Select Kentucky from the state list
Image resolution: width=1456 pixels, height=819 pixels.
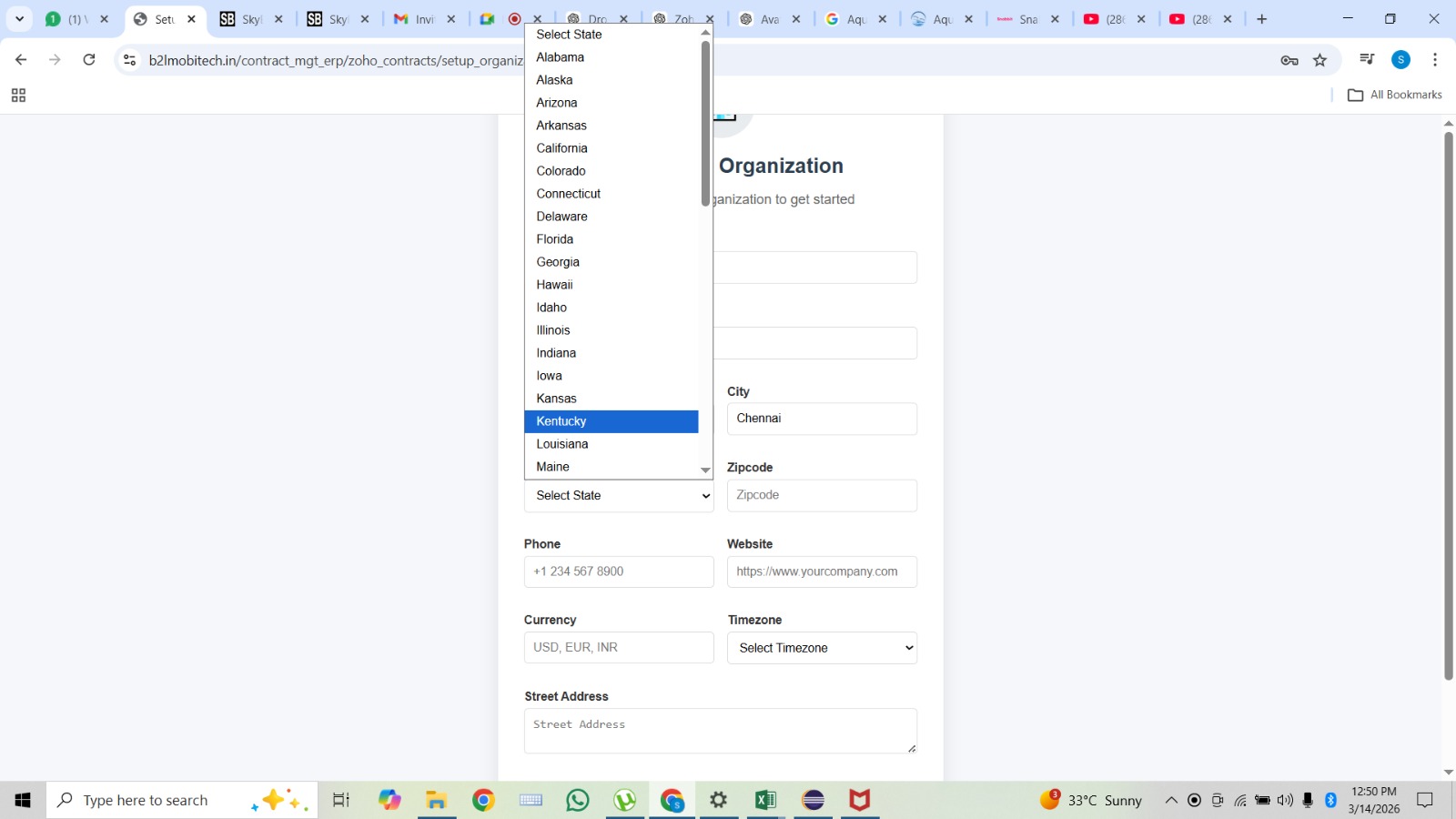click(x=610, y=421)
